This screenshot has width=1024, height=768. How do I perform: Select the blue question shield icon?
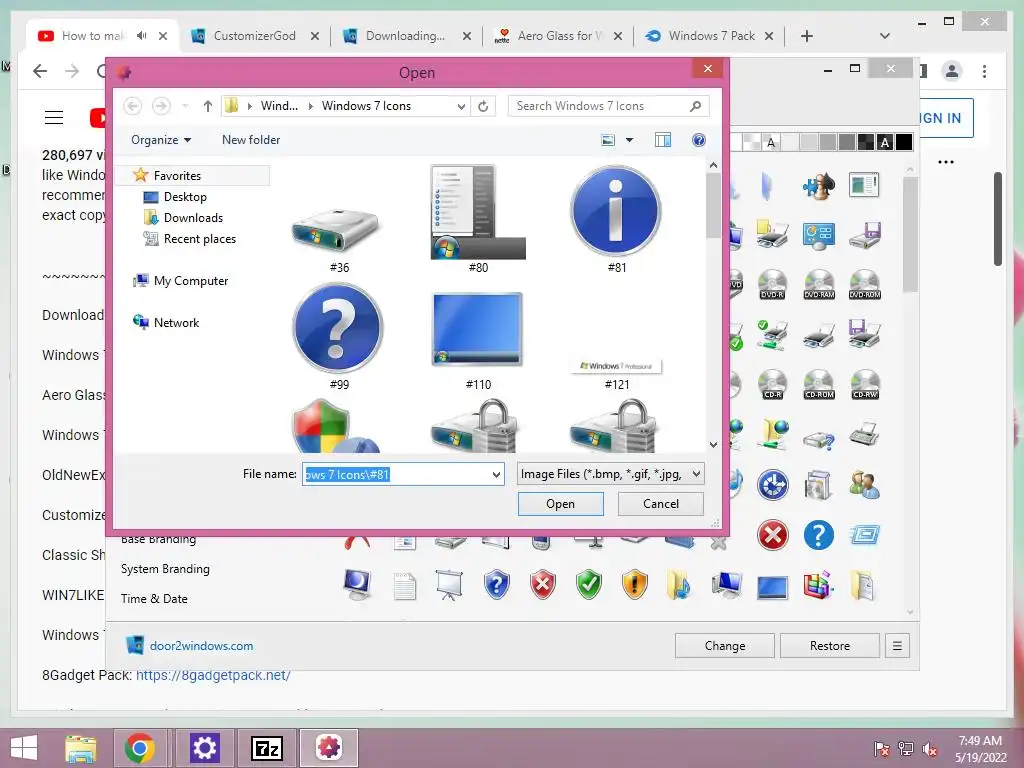[496, 584]
